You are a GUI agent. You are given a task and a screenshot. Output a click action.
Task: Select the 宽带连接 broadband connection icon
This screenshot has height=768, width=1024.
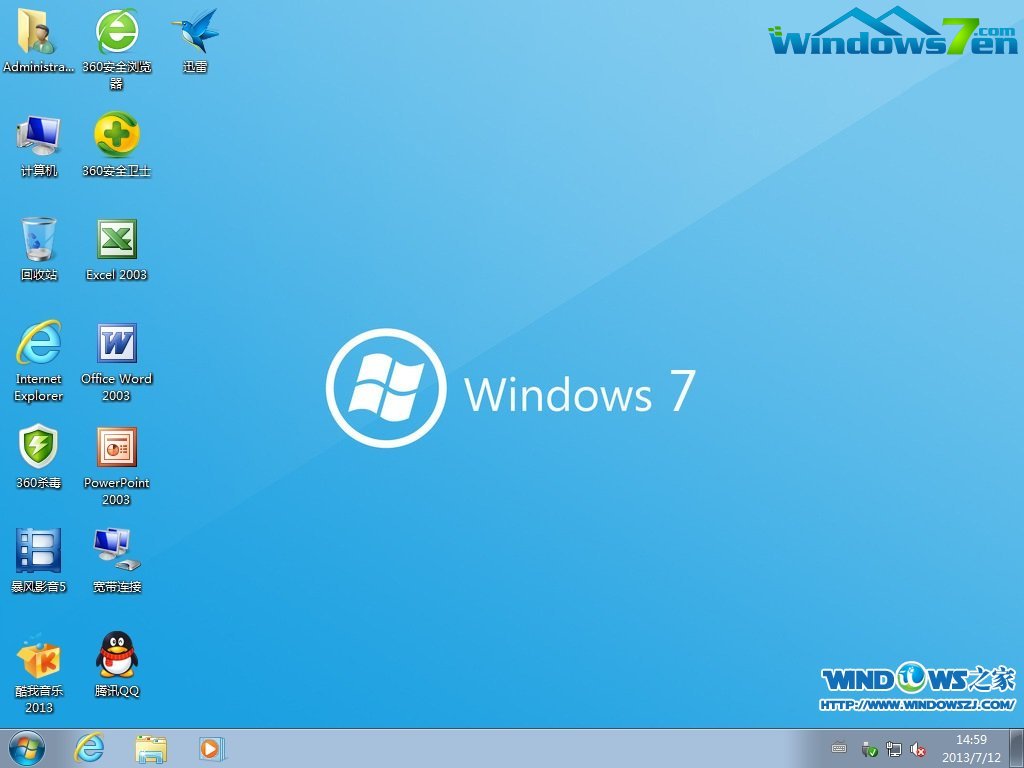tap(116, 551)
